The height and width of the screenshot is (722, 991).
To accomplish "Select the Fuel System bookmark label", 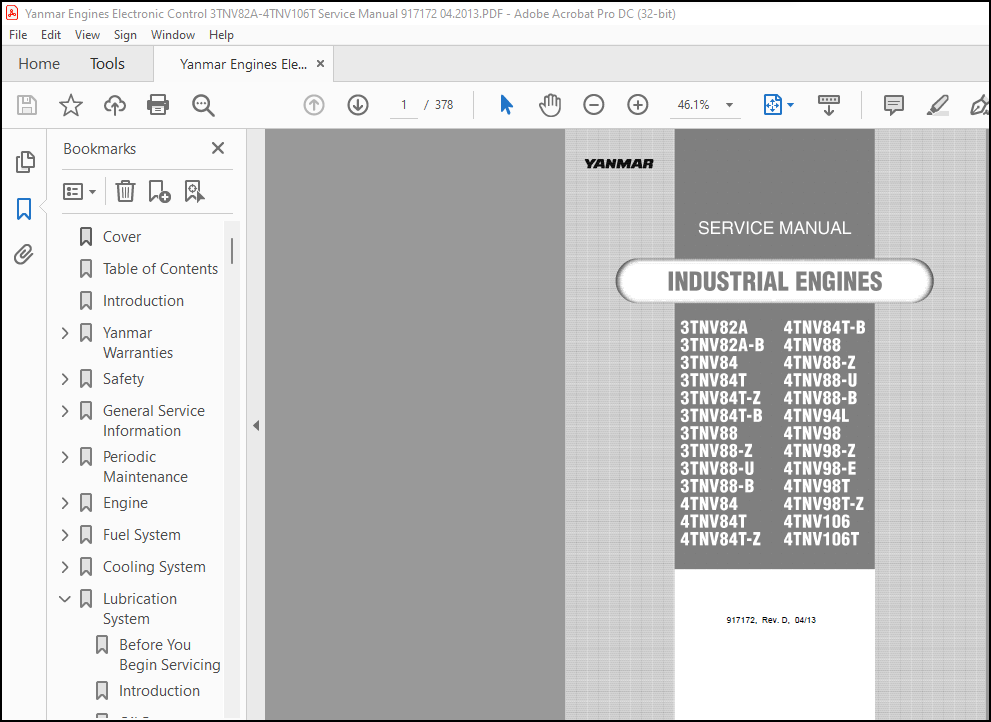I will 142,535.
